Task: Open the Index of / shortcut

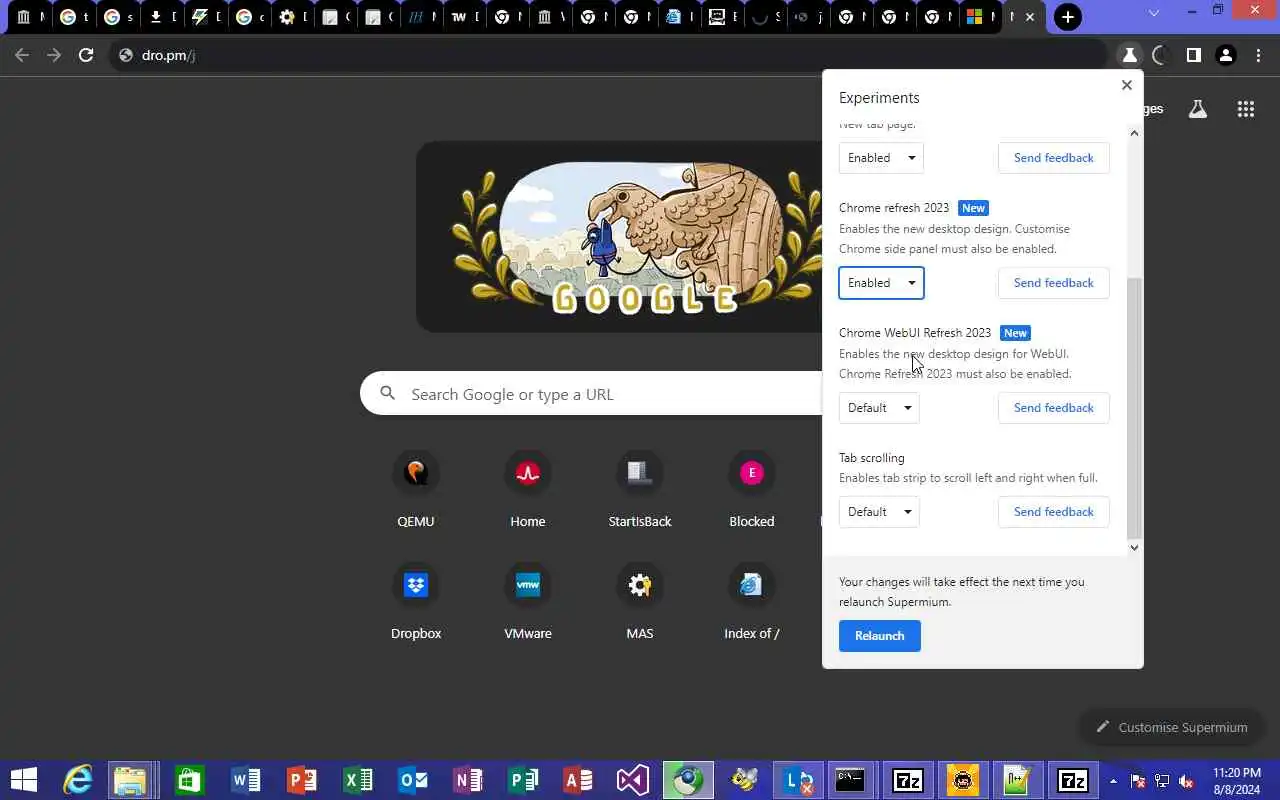Action: [752, 602]
